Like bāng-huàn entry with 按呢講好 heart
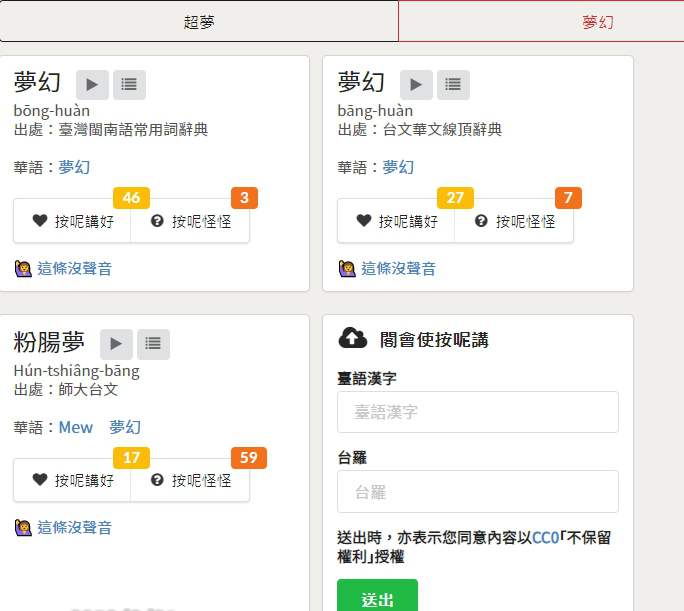This screenshot has width=684, height=611. point(397,221)
